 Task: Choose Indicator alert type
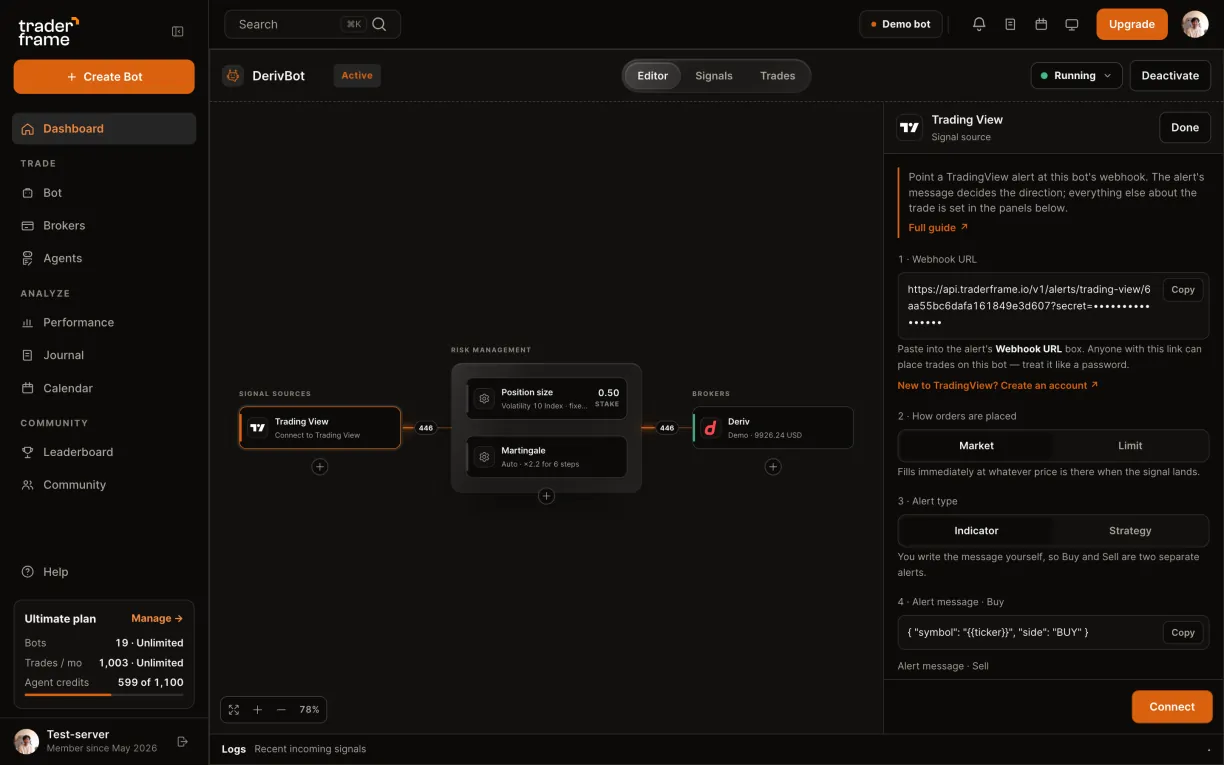(x=976, y=530)
